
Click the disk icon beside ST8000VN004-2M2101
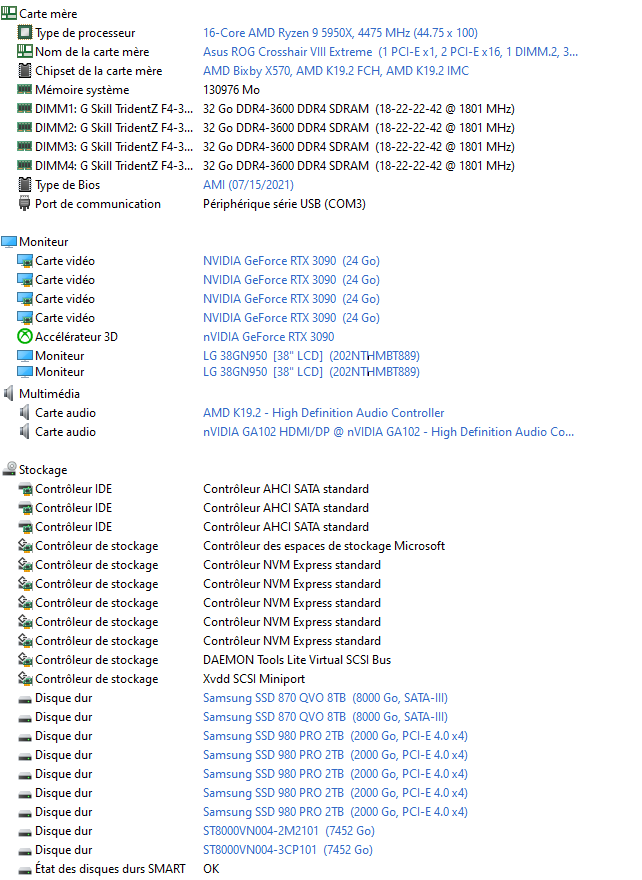[x=25, y=832]
